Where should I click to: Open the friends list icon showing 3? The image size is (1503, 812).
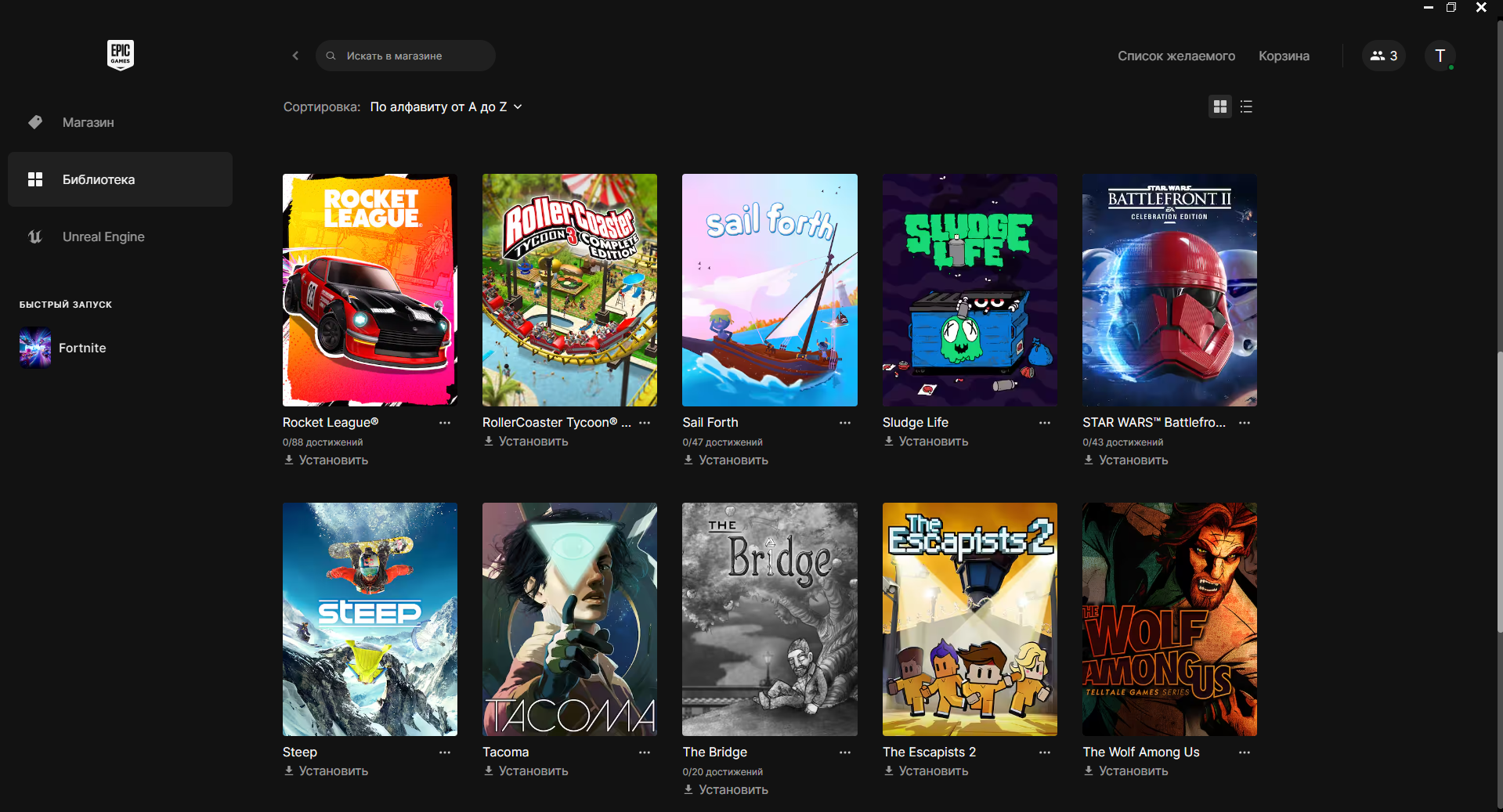(1384, 56)
